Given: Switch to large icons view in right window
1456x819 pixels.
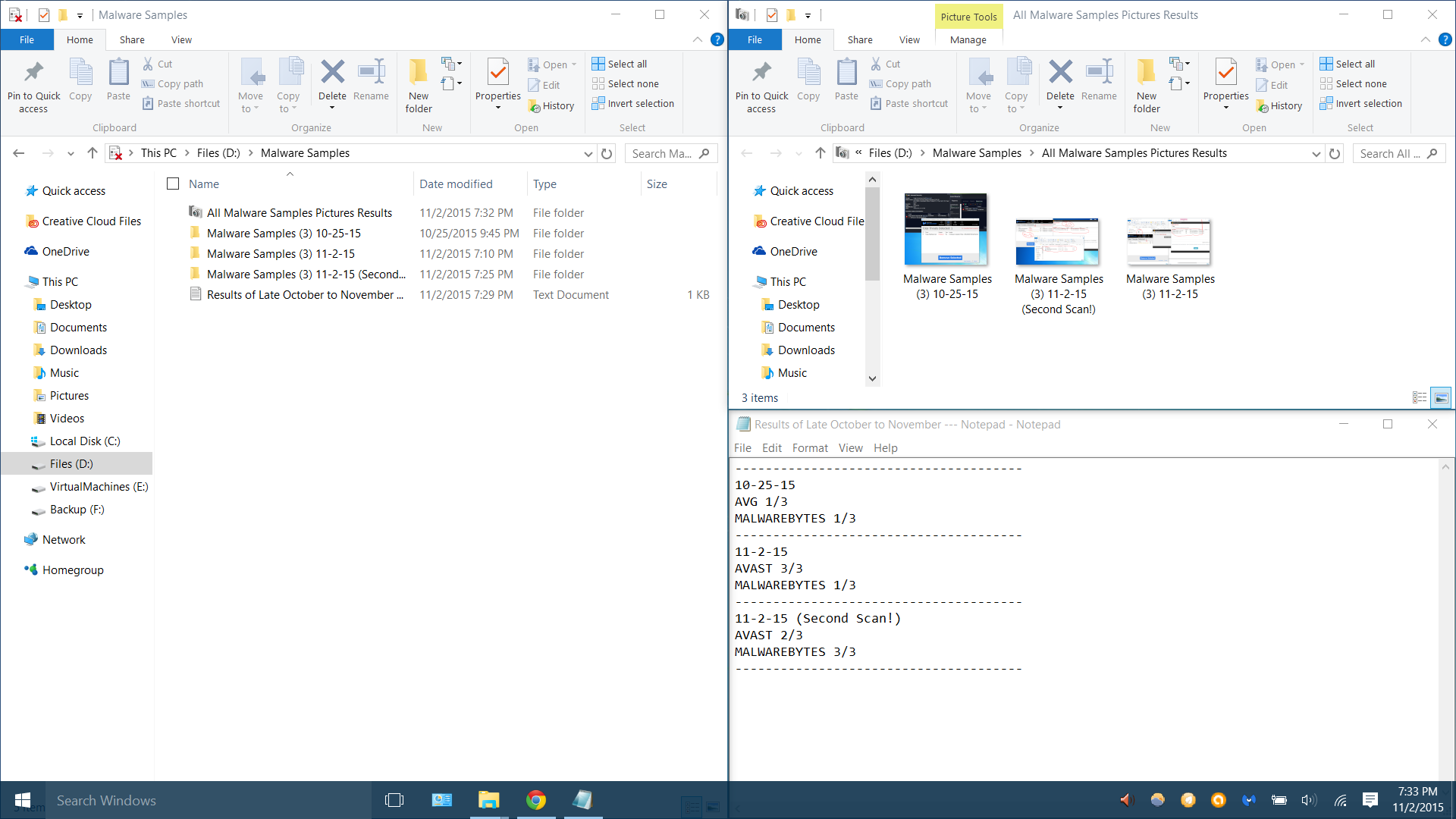Looking at the screenshot, I should [1441, 397].
